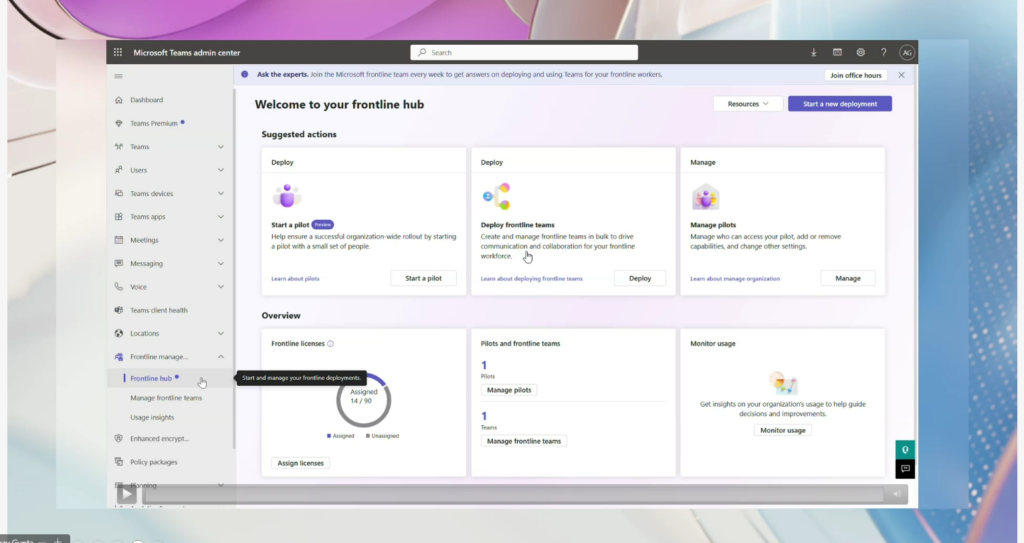Dismiss the Ask the experts banner
Screen dimensions: 1024x543
[x=901, y=75]
